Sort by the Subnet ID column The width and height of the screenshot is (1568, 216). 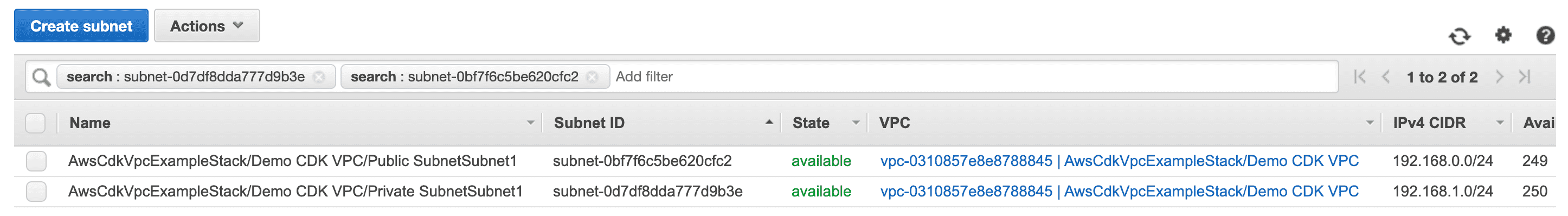[589, 124]
